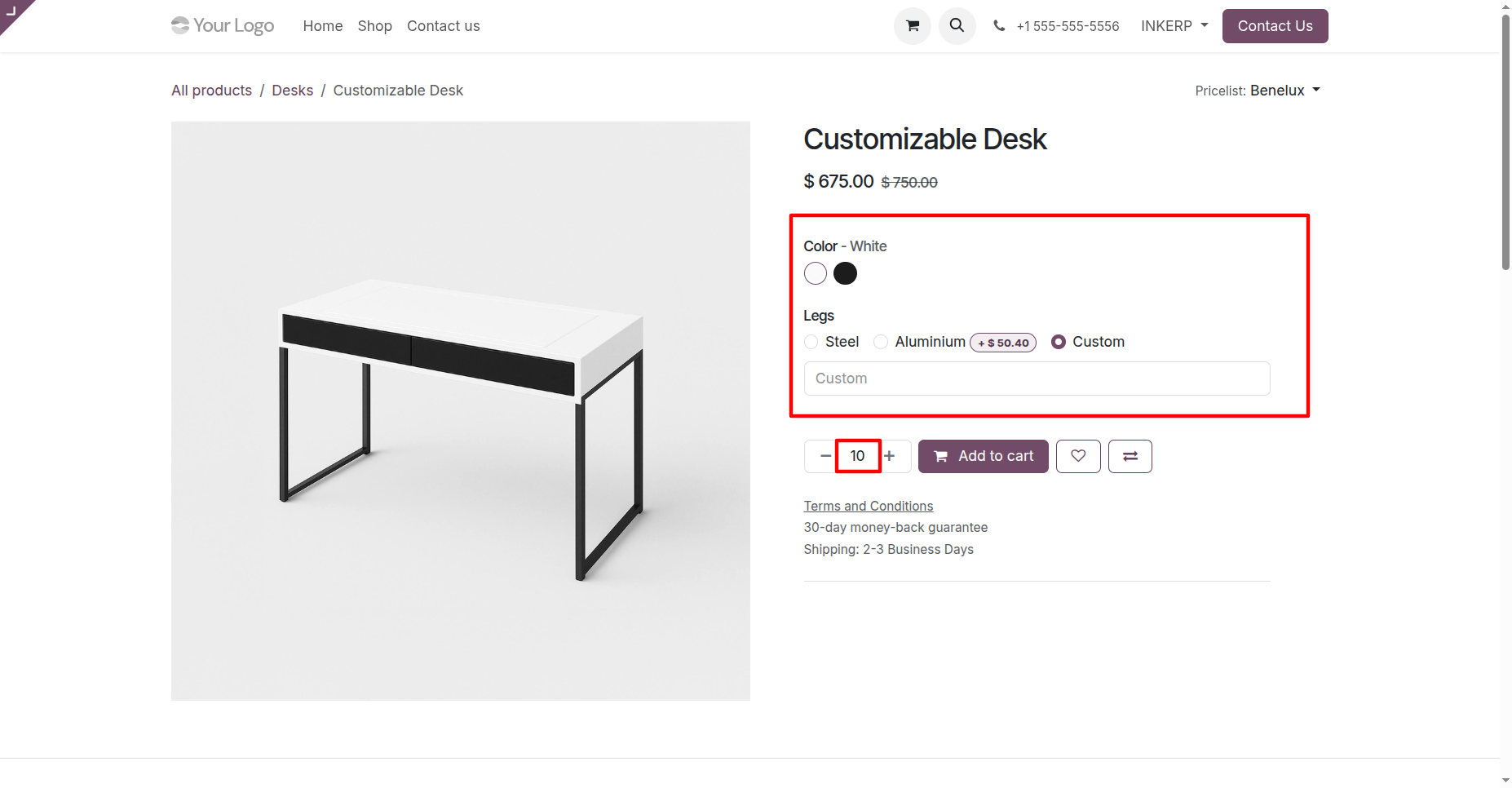Decrease quantity with the minus icon
The image size is (1512, 788).
[825, 456]
